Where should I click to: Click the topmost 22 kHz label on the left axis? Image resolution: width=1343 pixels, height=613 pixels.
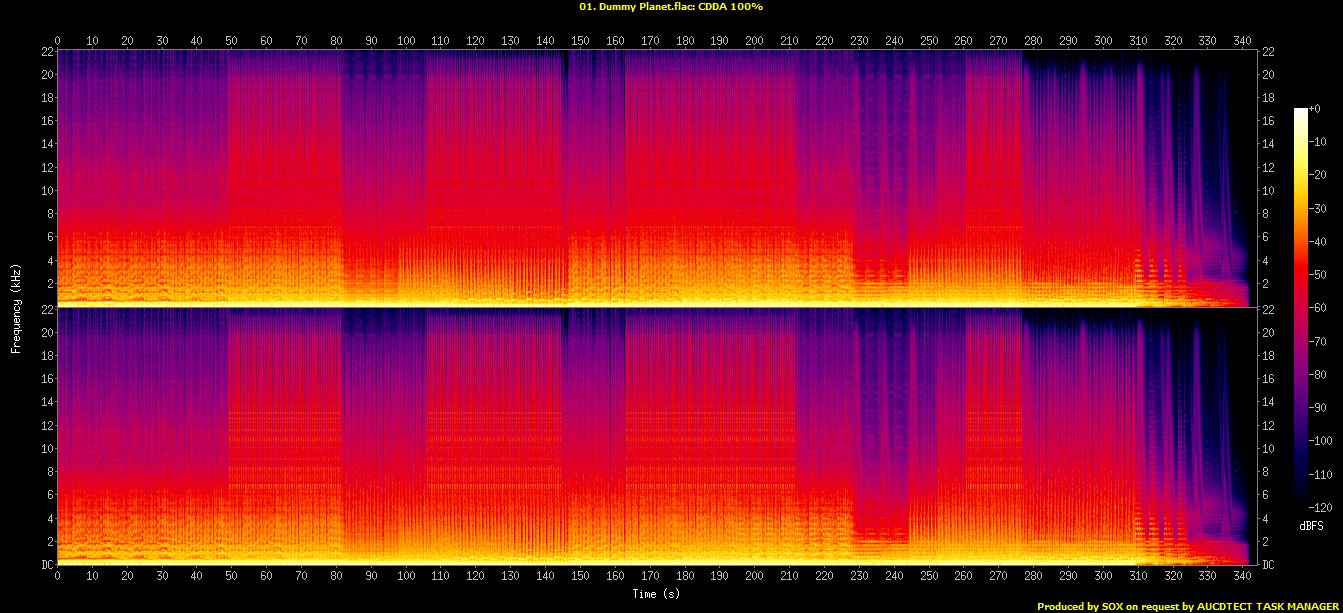[x=46, y=52]
